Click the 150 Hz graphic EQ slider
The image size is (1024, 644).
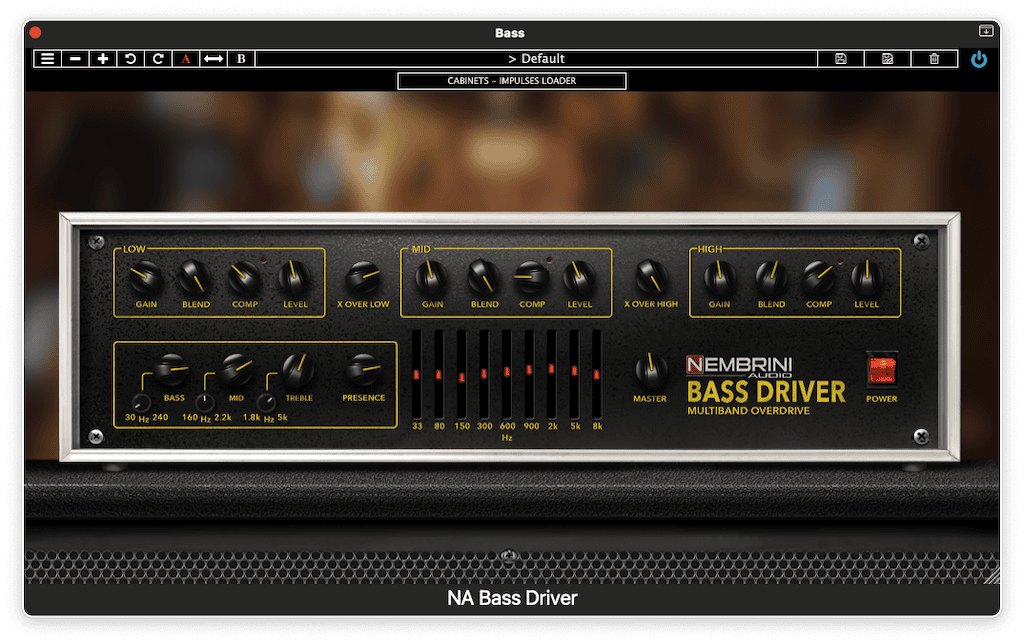(462, 375)
